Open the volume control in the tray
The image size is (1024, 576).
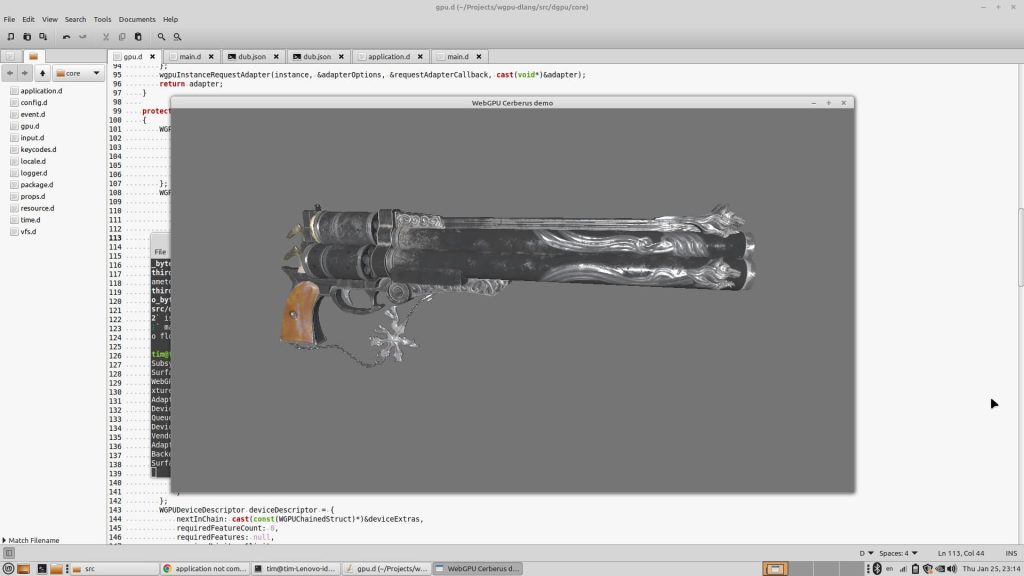[952, 569]
